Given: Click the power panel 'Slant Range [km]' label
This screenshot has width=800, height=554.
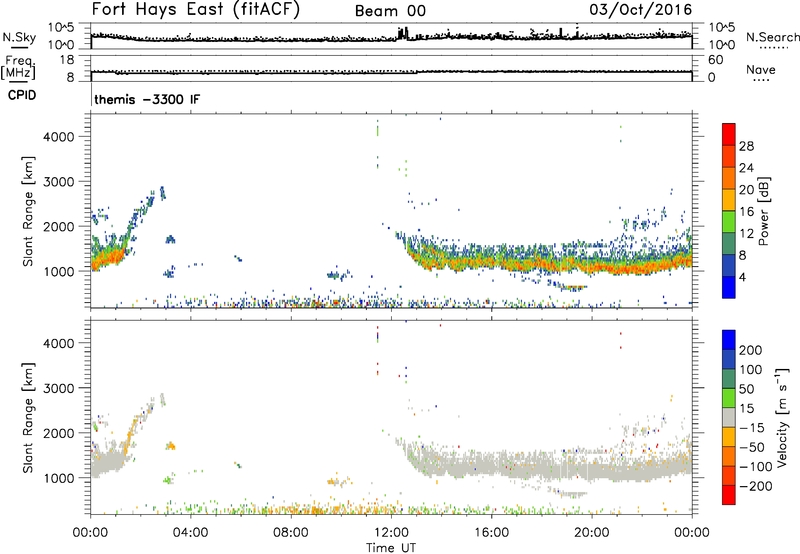Looking at the screenshot, I should [x=28, y=211].
